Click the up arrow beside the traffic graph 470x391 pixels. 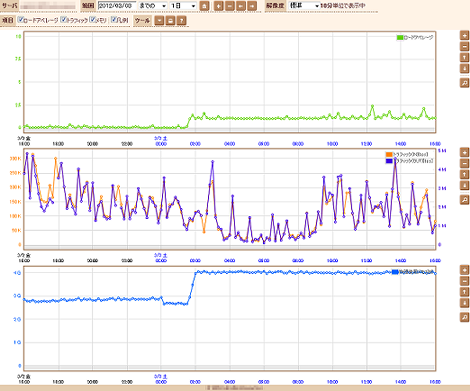tap(464, 174)
